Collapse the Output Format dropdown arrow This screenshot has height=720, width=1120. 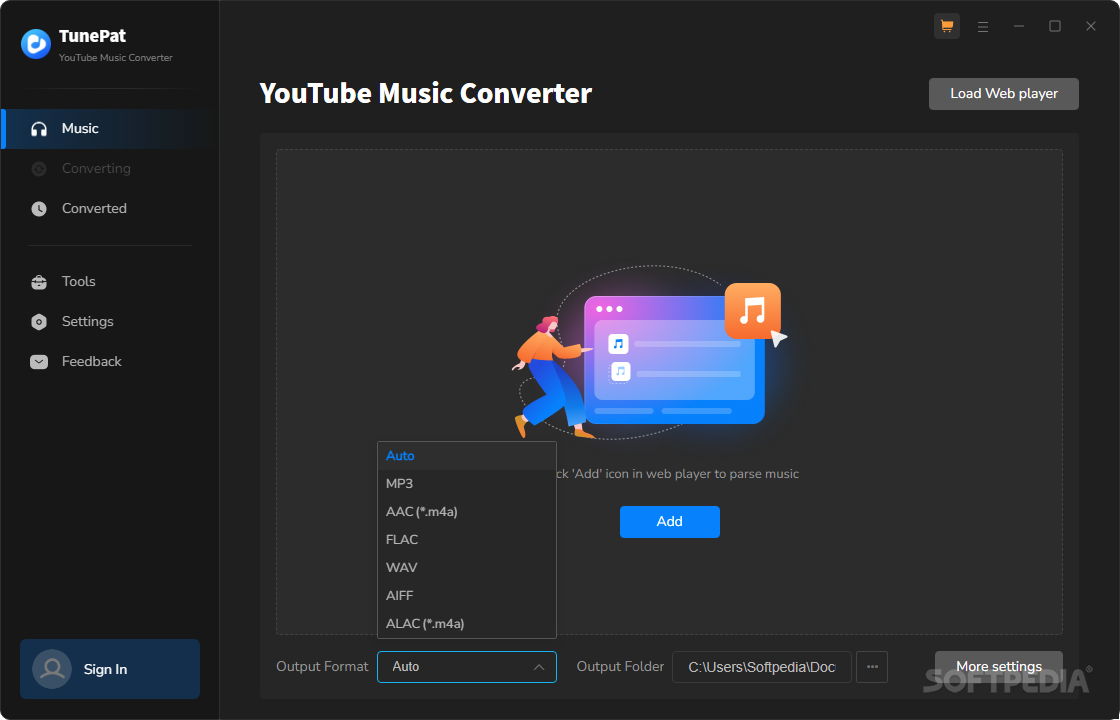(539, 667)
